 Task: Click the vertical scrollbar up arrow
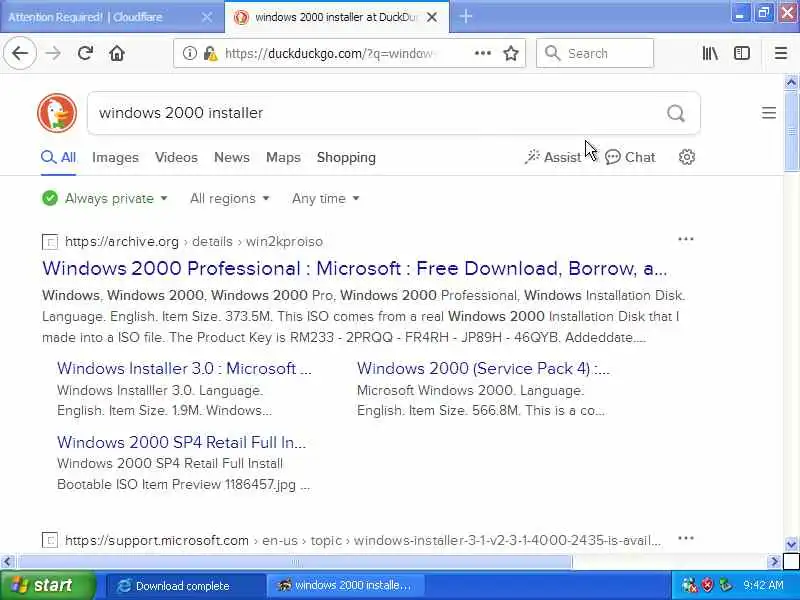pos(791,82)
